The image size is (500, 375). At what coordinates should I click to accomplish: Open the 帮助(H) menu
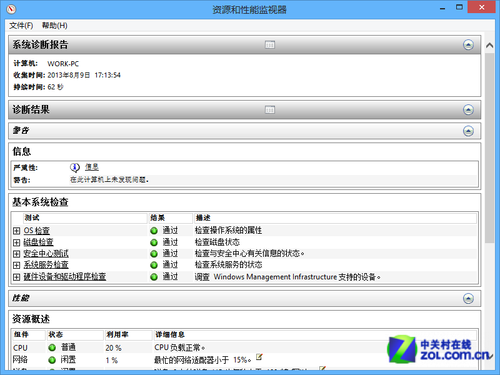(55, 26)
